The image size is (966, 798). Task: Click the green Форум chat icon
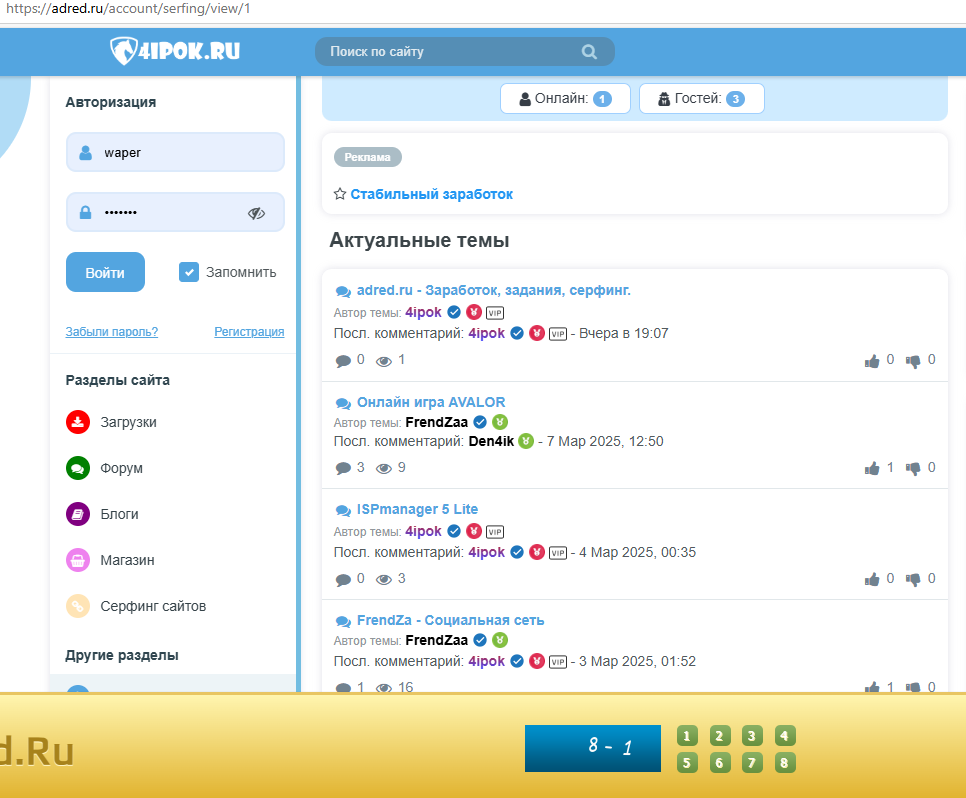tap(78, 468)
